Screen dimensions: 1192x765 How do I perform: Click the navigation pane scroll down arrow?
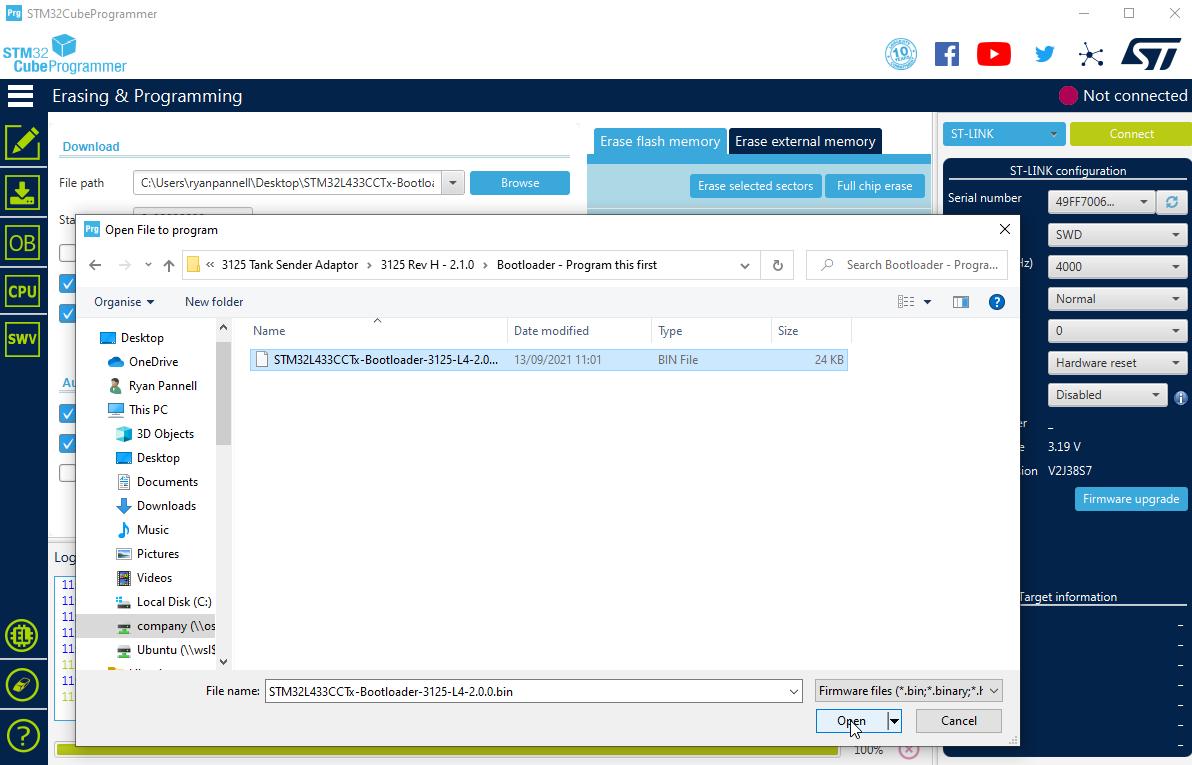click(x=224, y=662)
